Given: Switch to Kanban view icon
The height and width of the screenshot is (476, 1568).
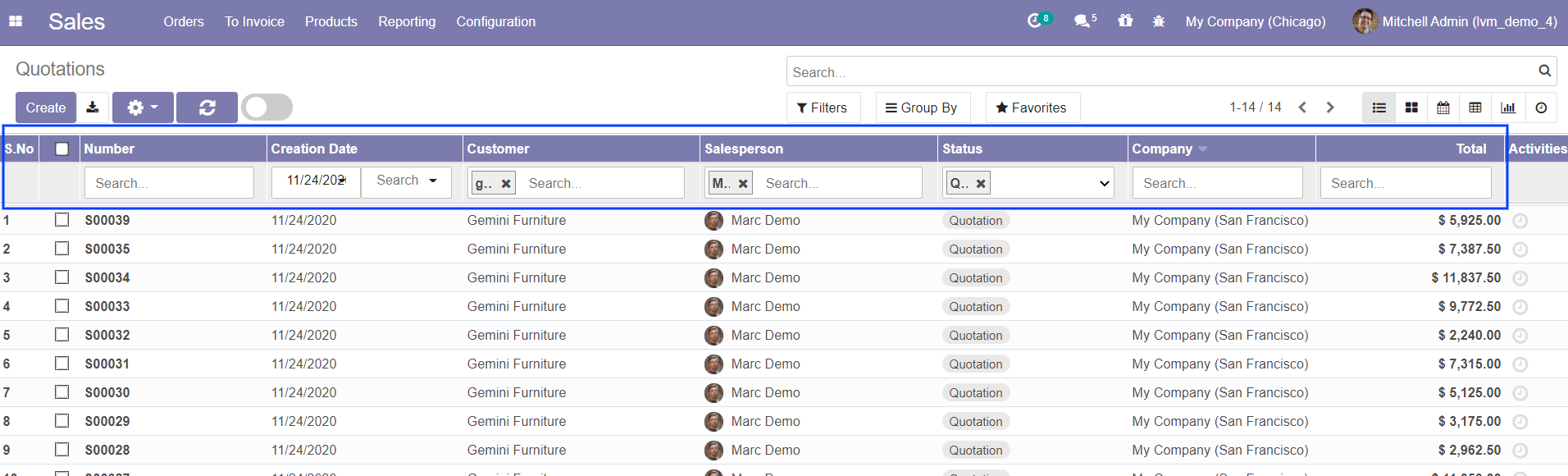Looking at the screenshot, I should pyautogui.click(x=1411, y=108).
